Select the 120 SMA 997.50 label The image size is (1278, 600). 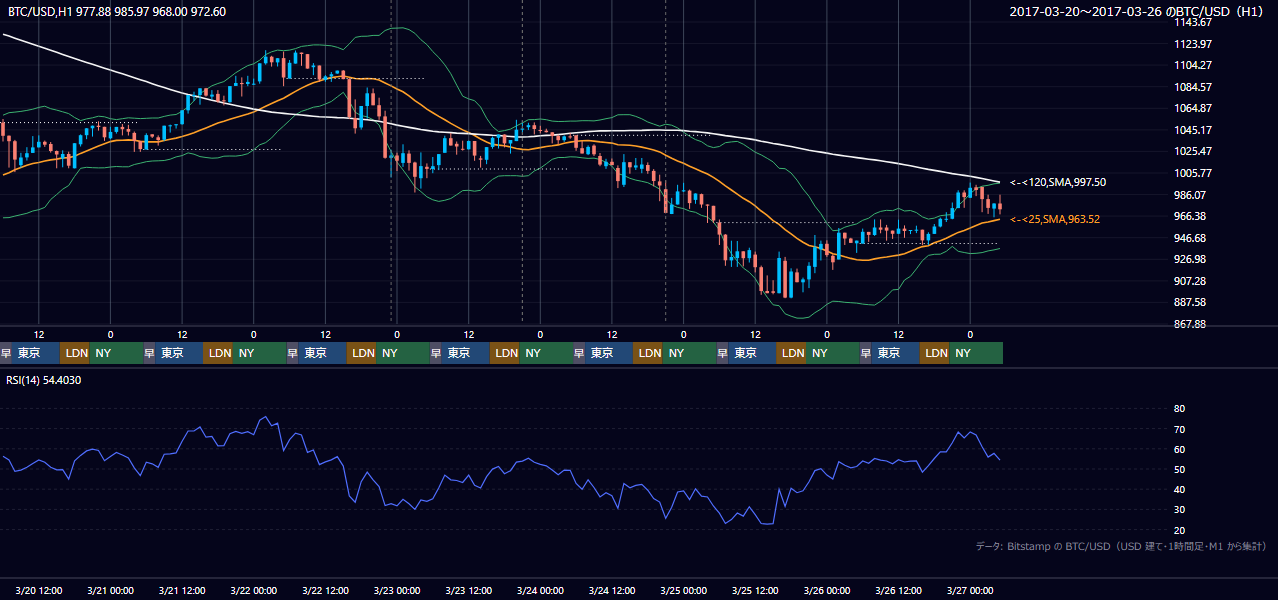coord(1058,182)
